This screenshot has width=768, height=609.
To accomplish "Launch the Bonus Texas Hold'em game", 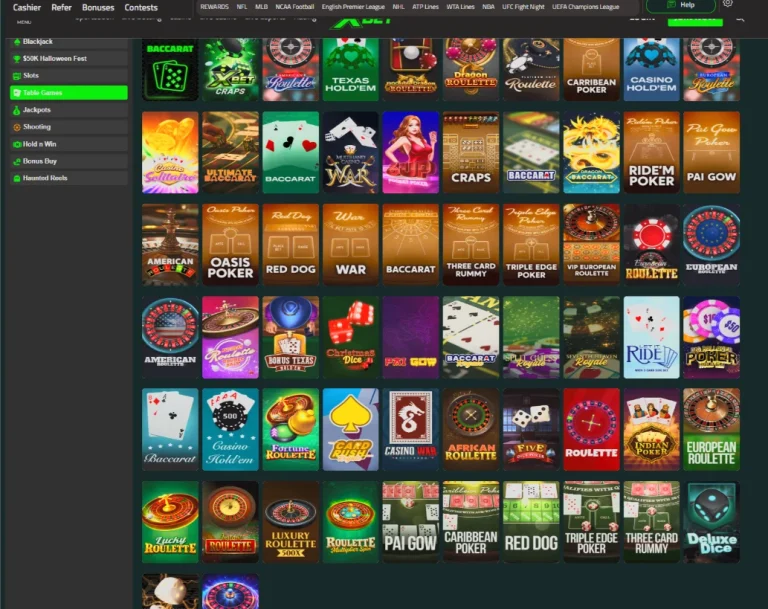I will point(290,337).
